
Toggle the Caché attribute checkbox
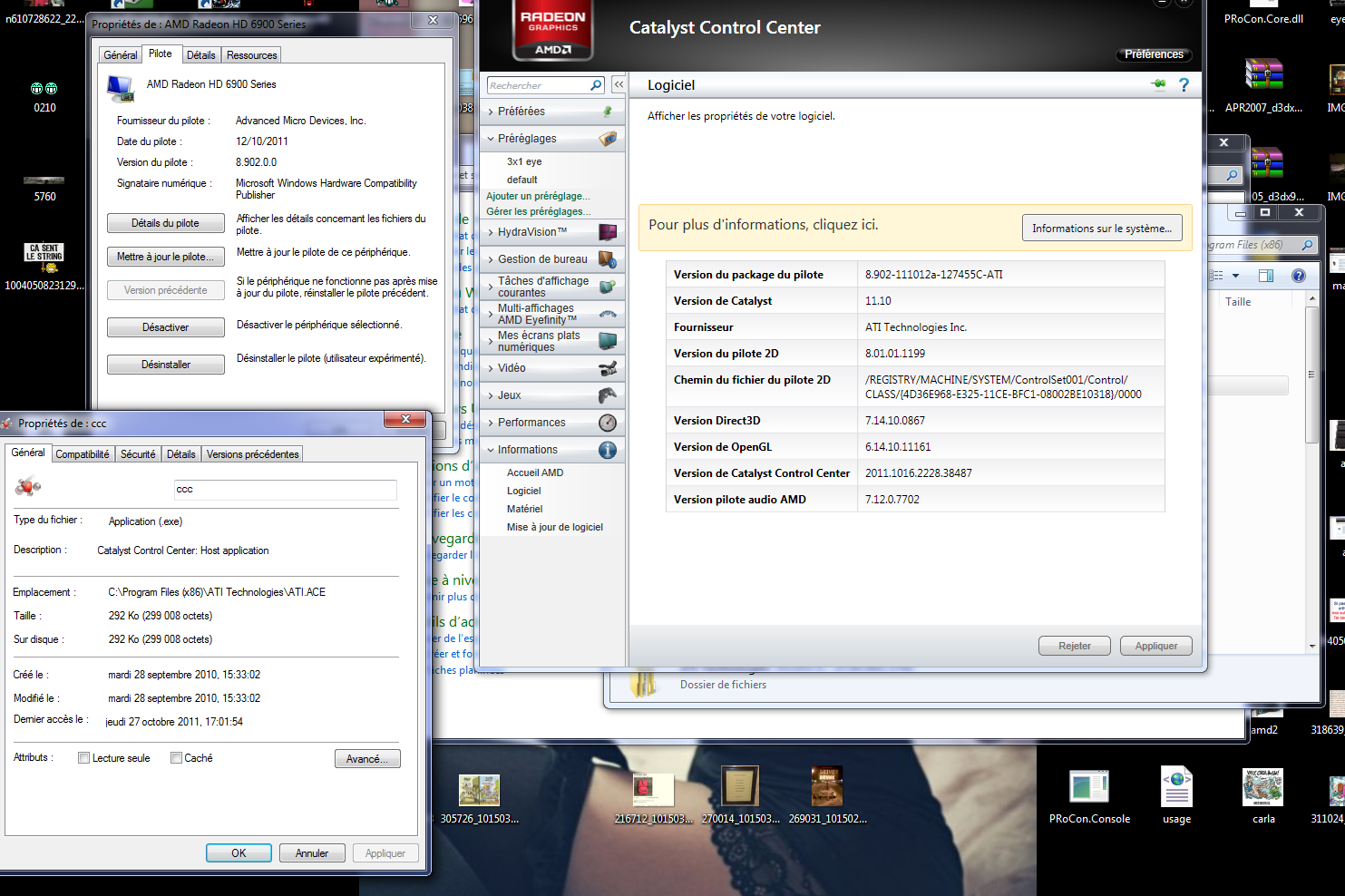click(177, 758)
